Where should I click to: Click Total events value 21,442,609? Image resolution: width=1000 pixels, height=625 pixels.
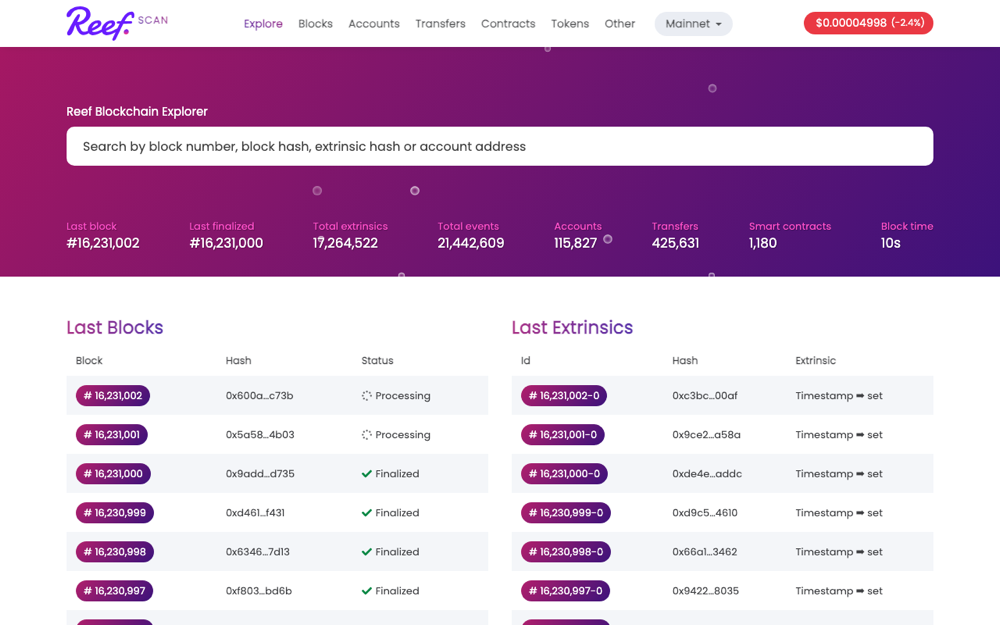coord(471,243)
